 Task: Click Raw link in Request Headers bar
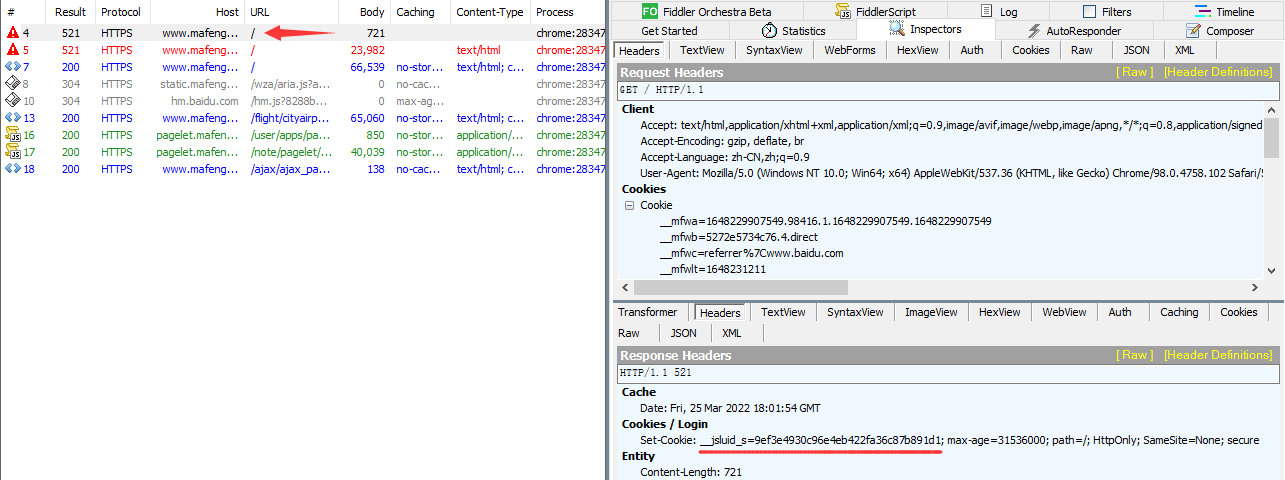[1134, 72]
